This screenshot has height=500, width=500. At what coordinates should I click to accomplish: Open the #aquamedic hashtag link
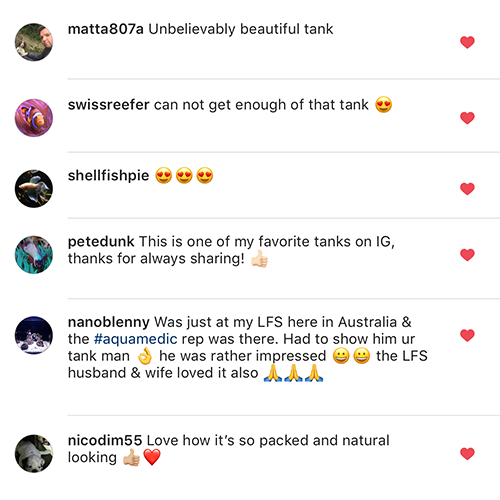[x=135, y=339]
